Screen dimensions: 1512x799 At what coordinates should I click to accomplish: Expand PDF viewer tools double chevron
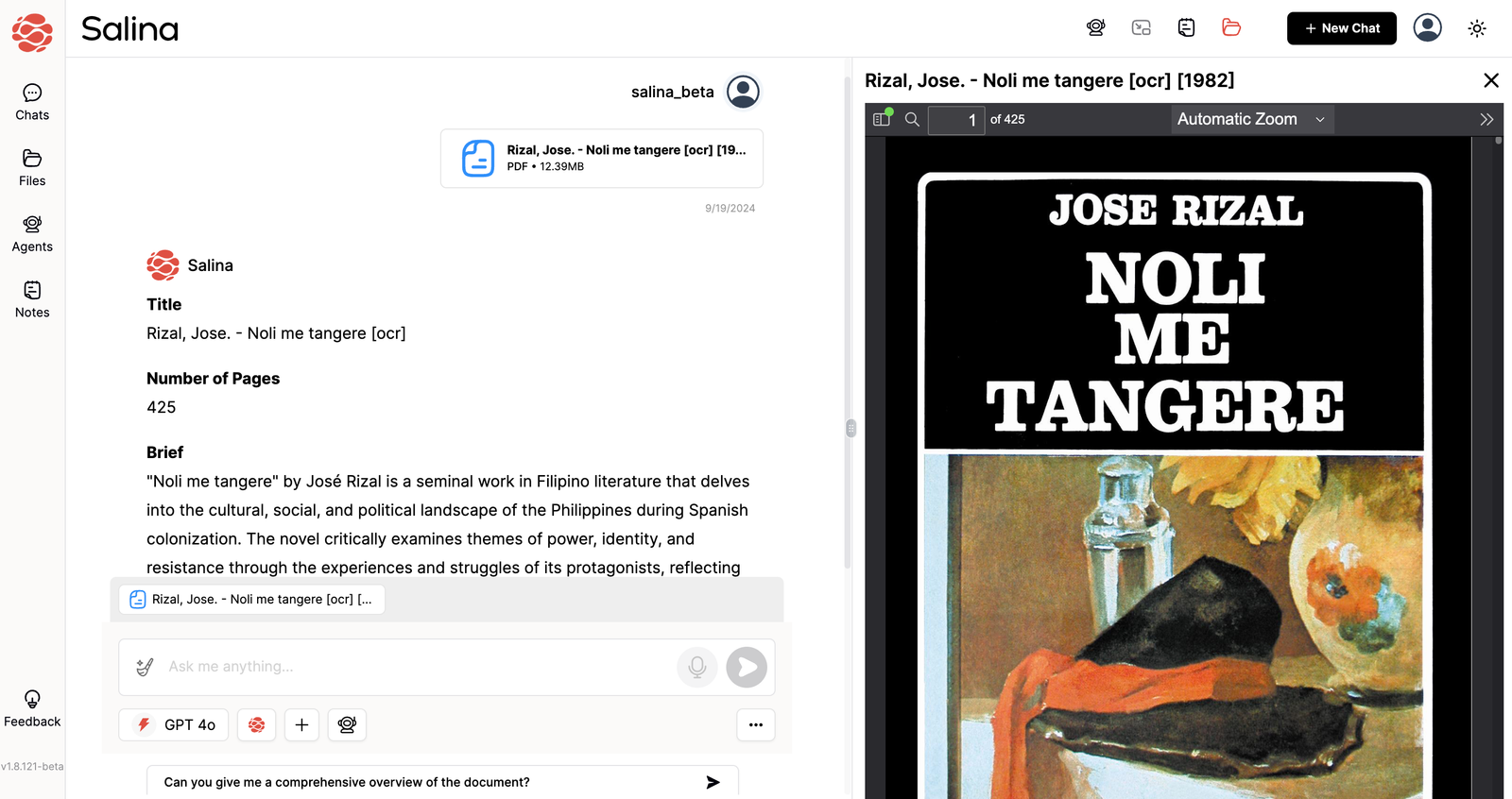pyautogui.click(x=1486, y=119)
